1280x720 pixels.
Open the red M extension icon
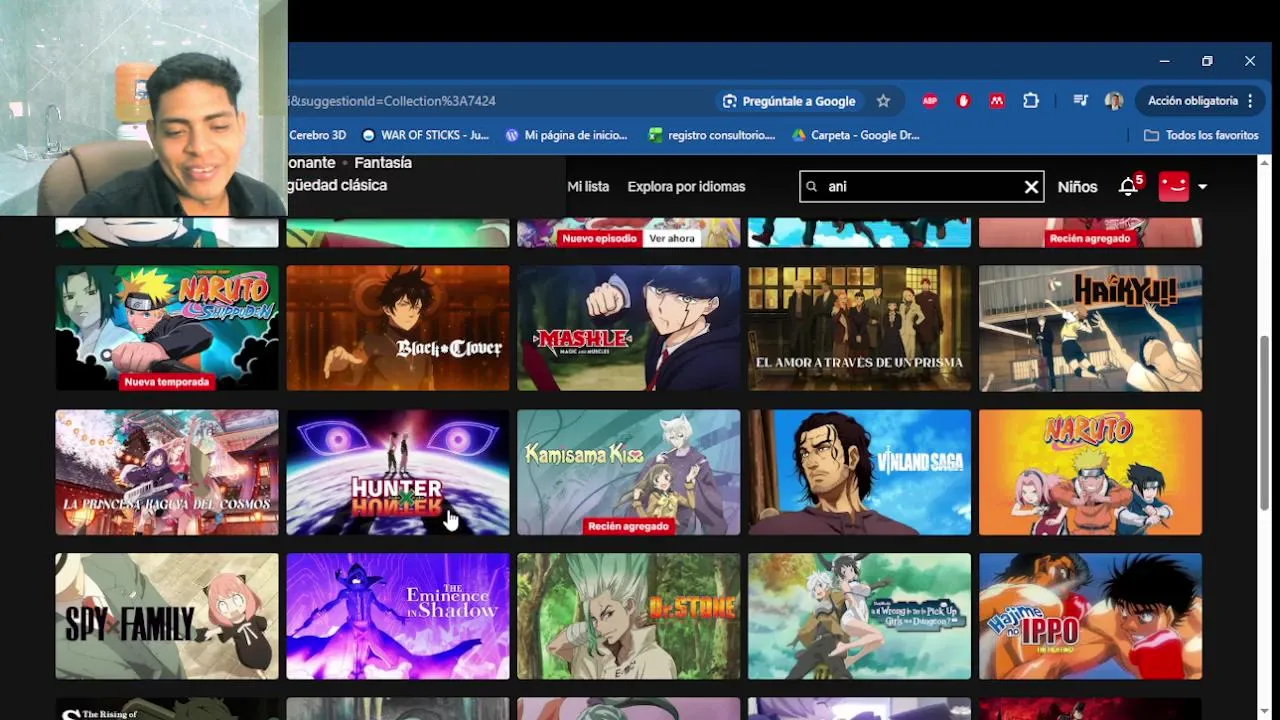click(x=997, y=101)
